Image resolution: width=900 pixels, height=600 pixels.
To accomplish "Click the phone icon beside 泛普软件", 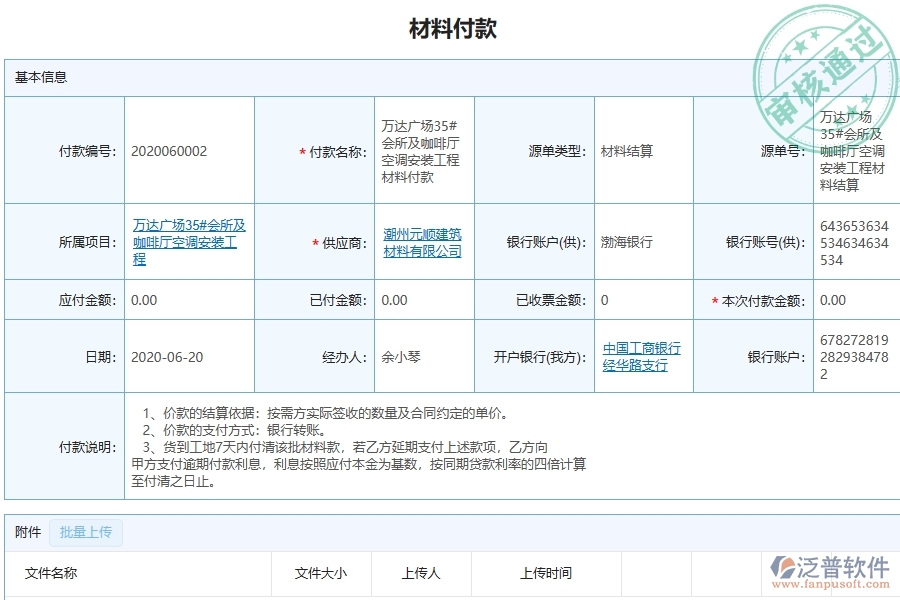I will pyautogui.click(x=785, y=567).
